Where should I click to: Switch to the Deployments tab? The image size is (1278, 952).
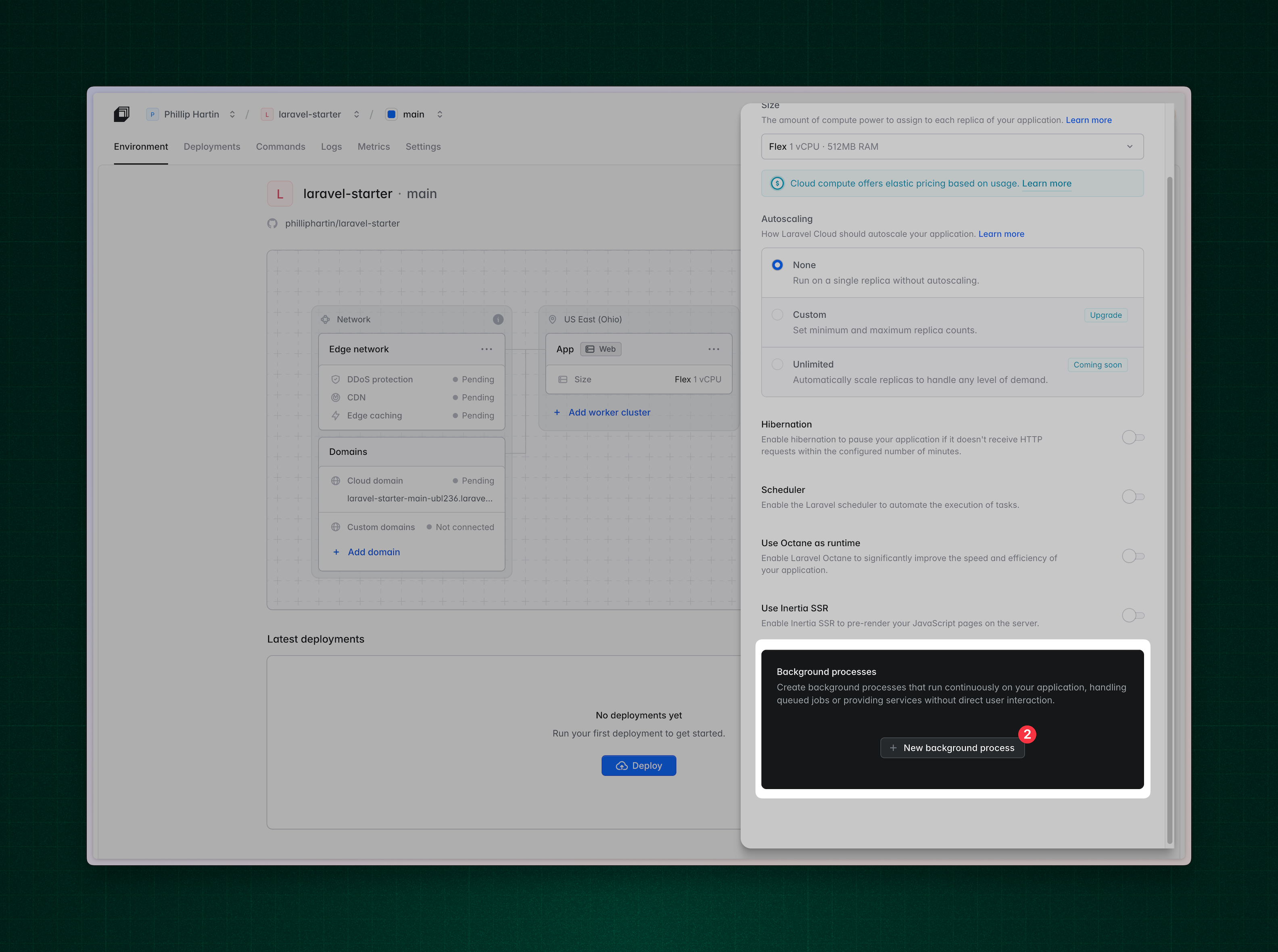pos(211,146)
